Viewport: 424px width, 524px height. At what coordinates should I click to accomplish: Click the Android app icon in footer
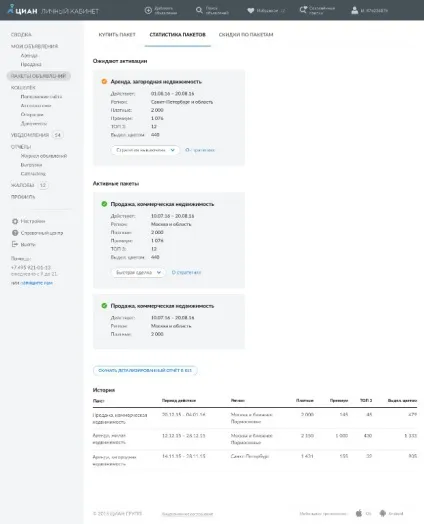383,513
